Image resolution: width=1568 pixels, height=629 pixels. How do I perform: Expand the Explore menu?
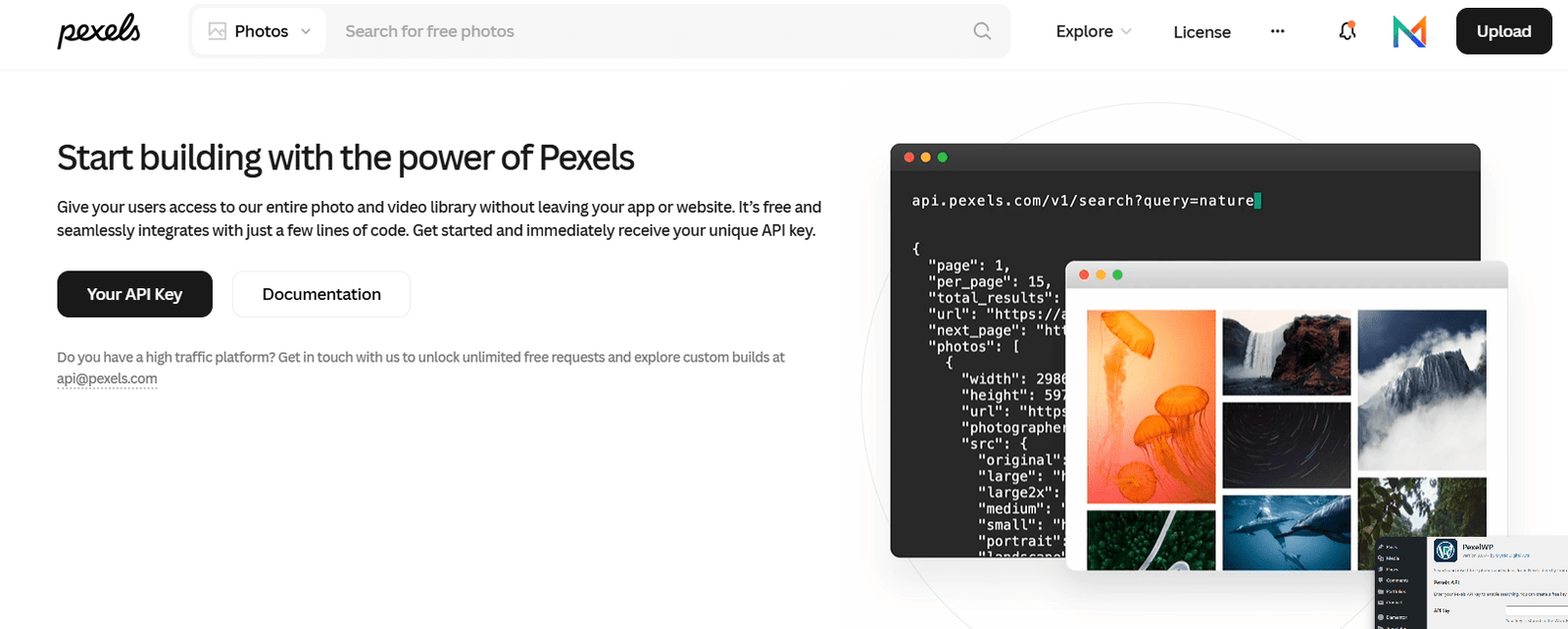tap(1094, 31)
